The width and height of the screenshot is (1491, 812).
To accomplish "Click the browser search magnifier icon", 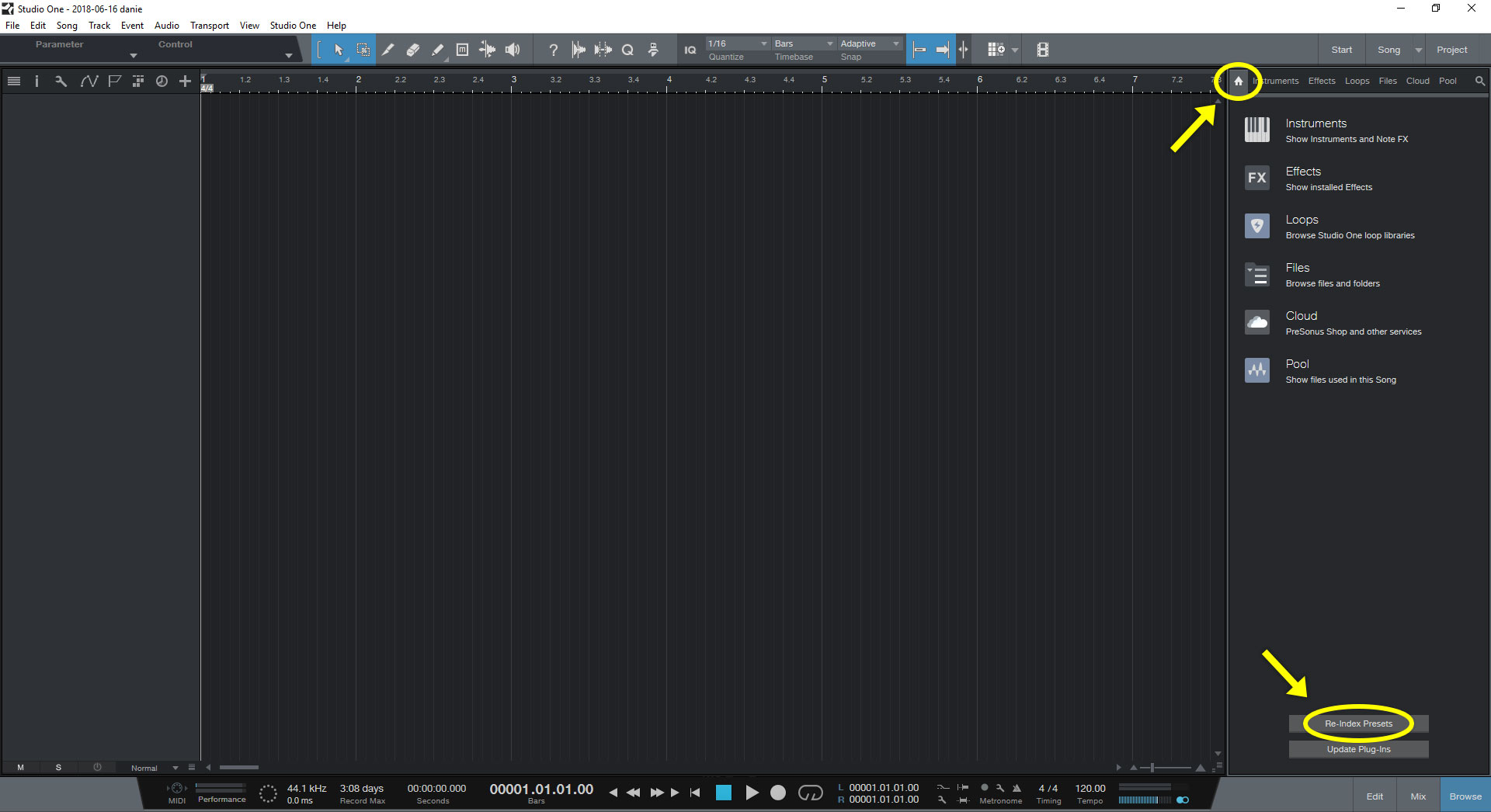I will [1479, 81].
